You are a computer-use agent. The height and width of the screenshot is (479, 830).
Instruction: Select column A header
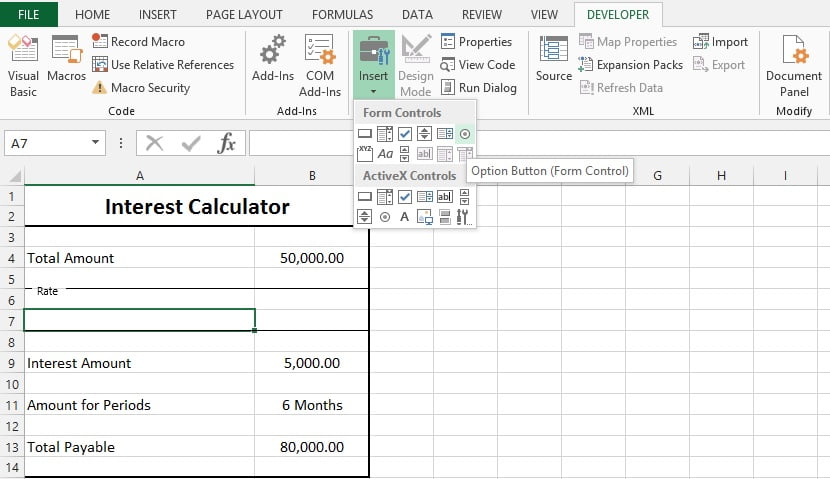pos(140,176)
